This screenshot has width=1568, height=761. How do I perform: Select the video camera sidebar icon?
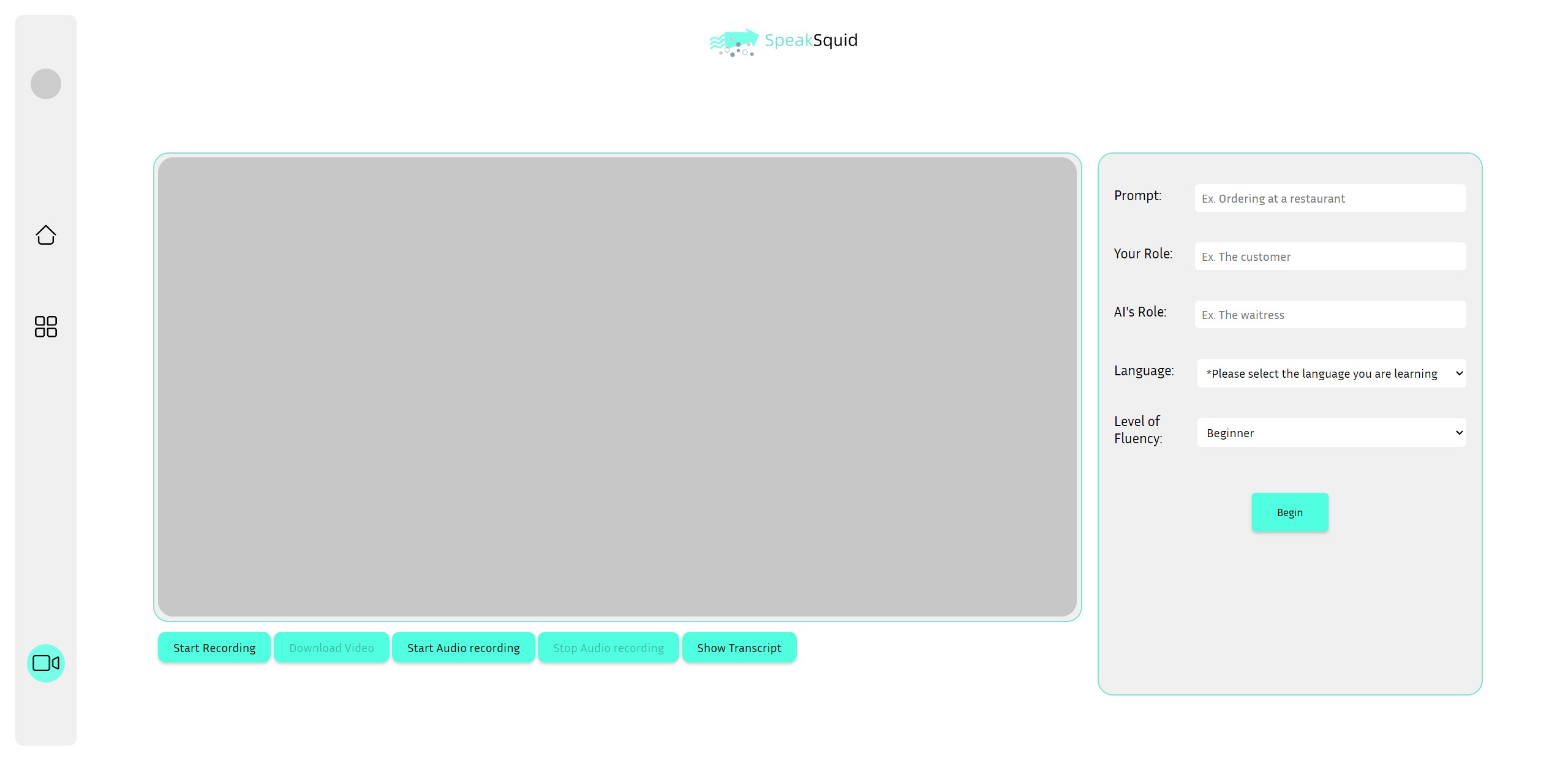[x=46, y=663]
